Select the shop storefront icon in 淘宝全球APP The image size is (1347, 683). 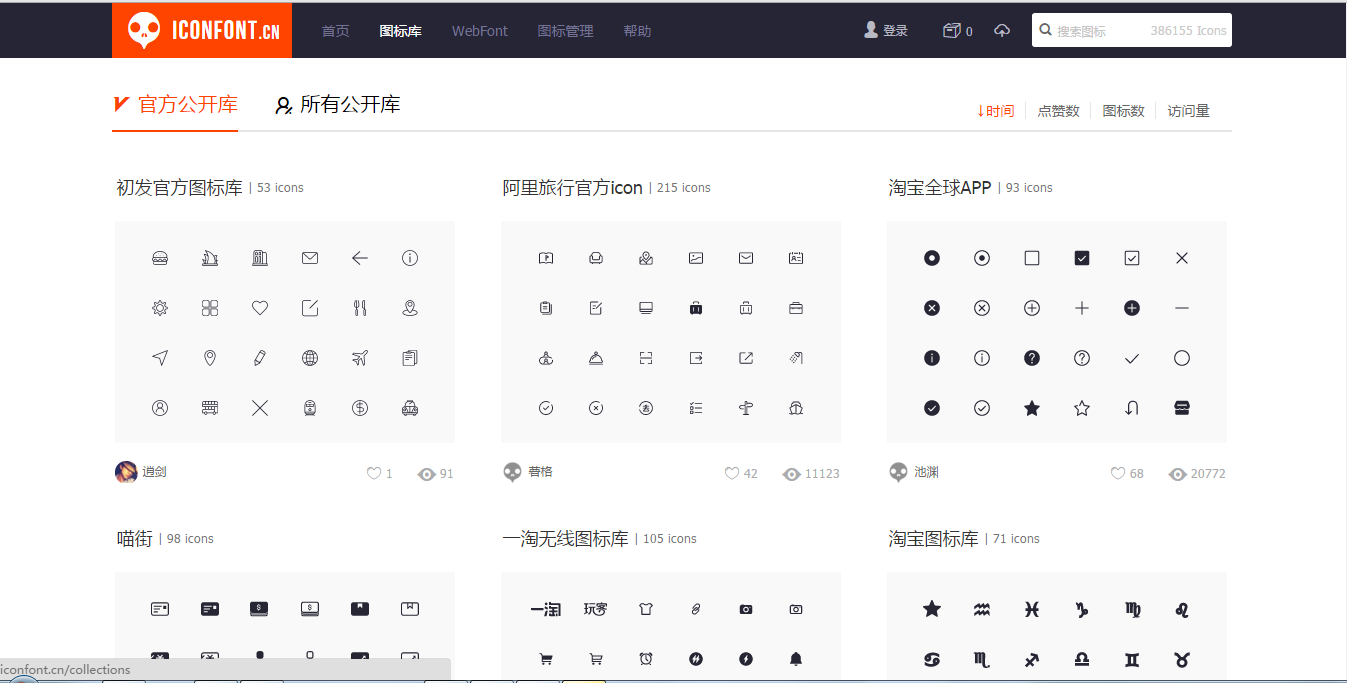click(x=1182, y=408)
